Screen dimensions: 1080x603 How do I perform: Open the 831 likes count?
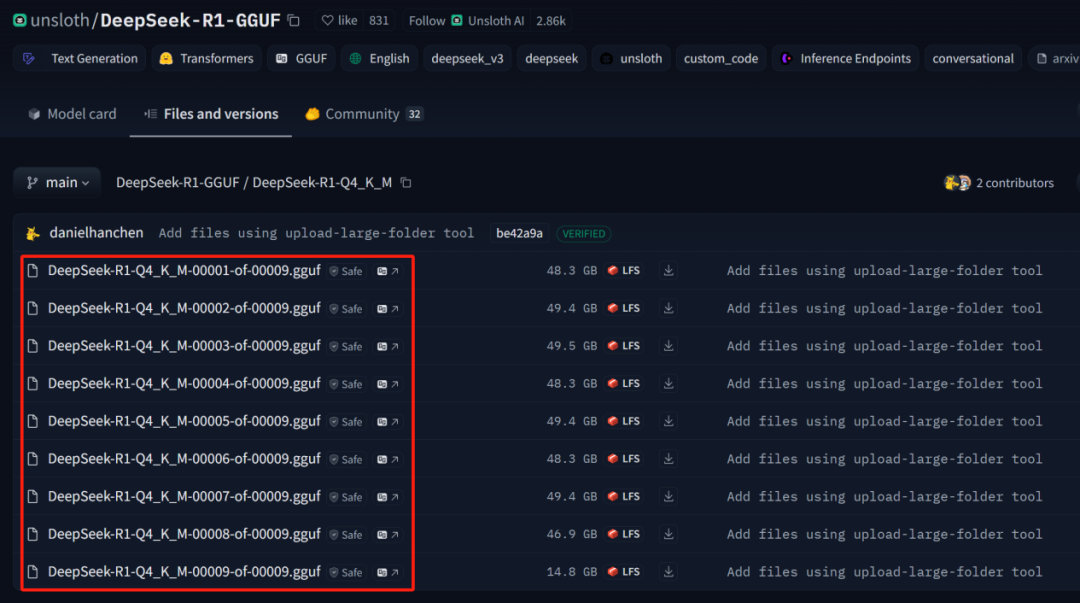coord(379,21)
